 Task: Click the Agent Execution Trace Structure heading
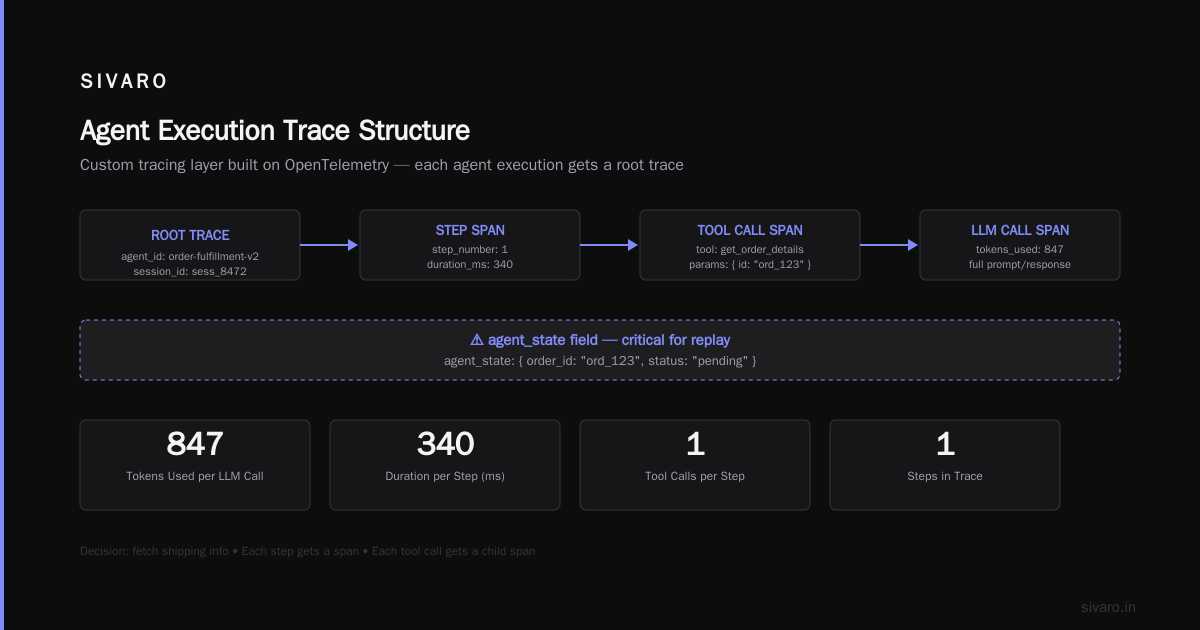tap(275, 131)
